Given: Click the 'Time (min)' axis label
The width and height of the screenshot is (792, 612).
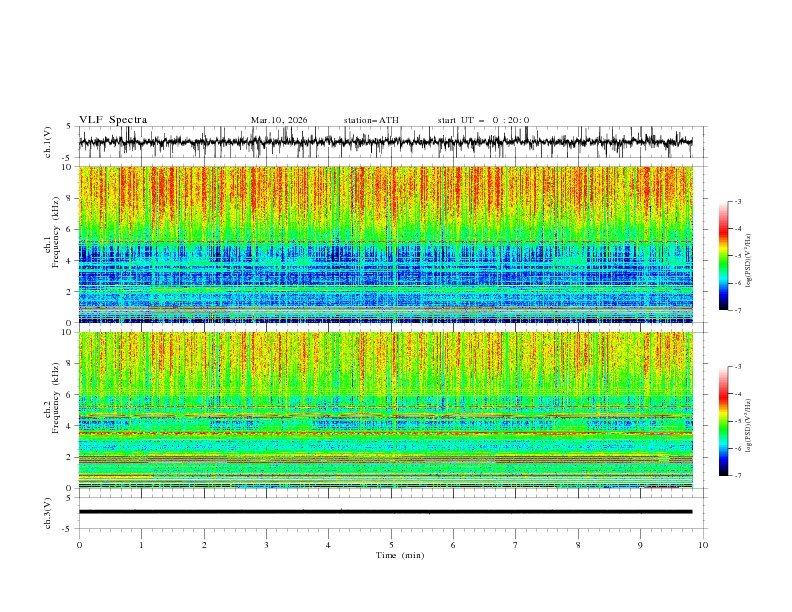Looking at the screenshot, I should pyautogui.click(x=400, y=555).
